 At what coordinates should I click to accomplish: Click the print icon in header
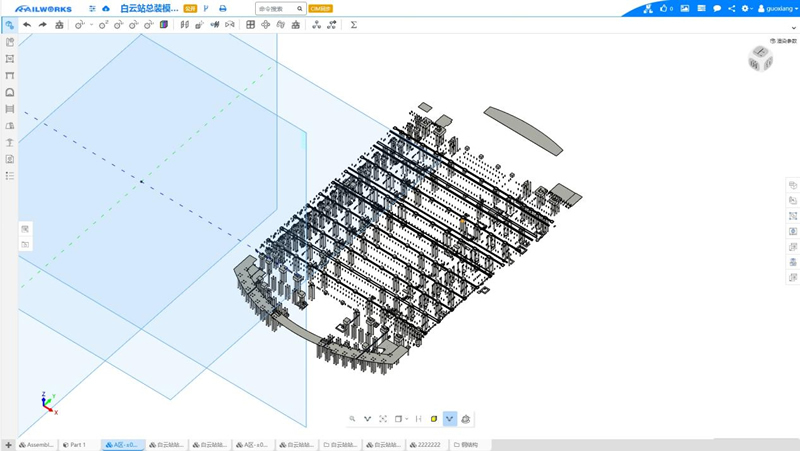pyautogui.click(x=222, y=9)
